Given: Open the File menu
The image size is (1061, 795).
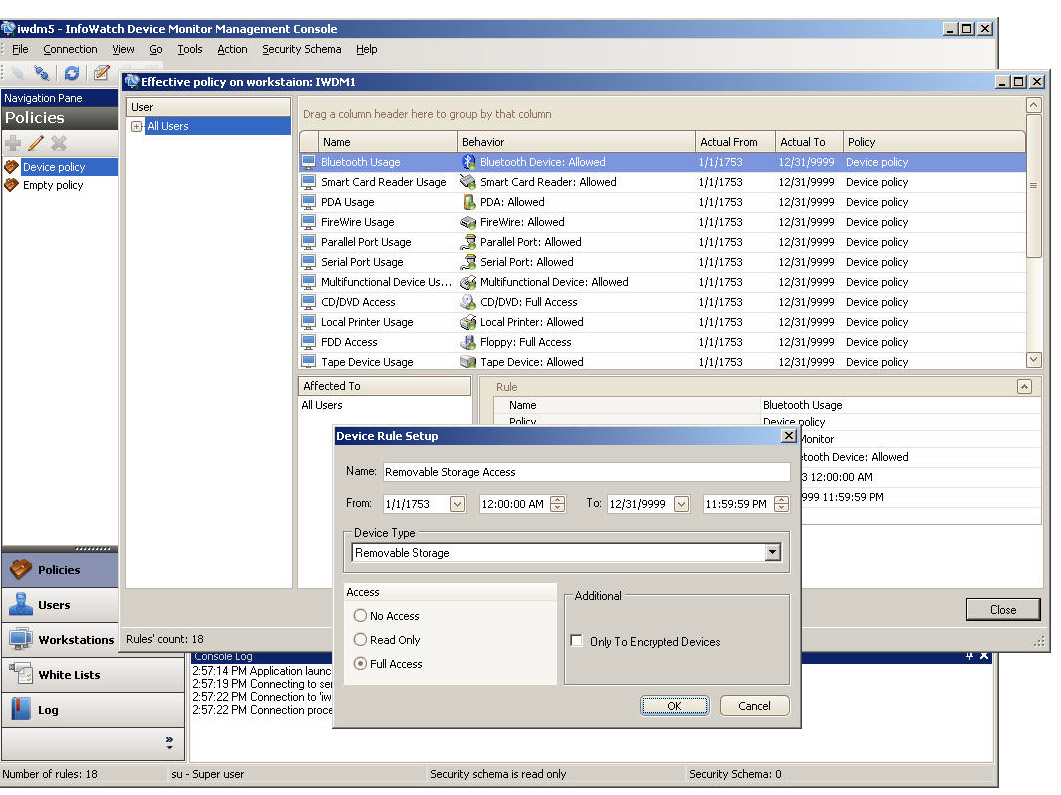Looking at the screenshot, I should [20, 49].
